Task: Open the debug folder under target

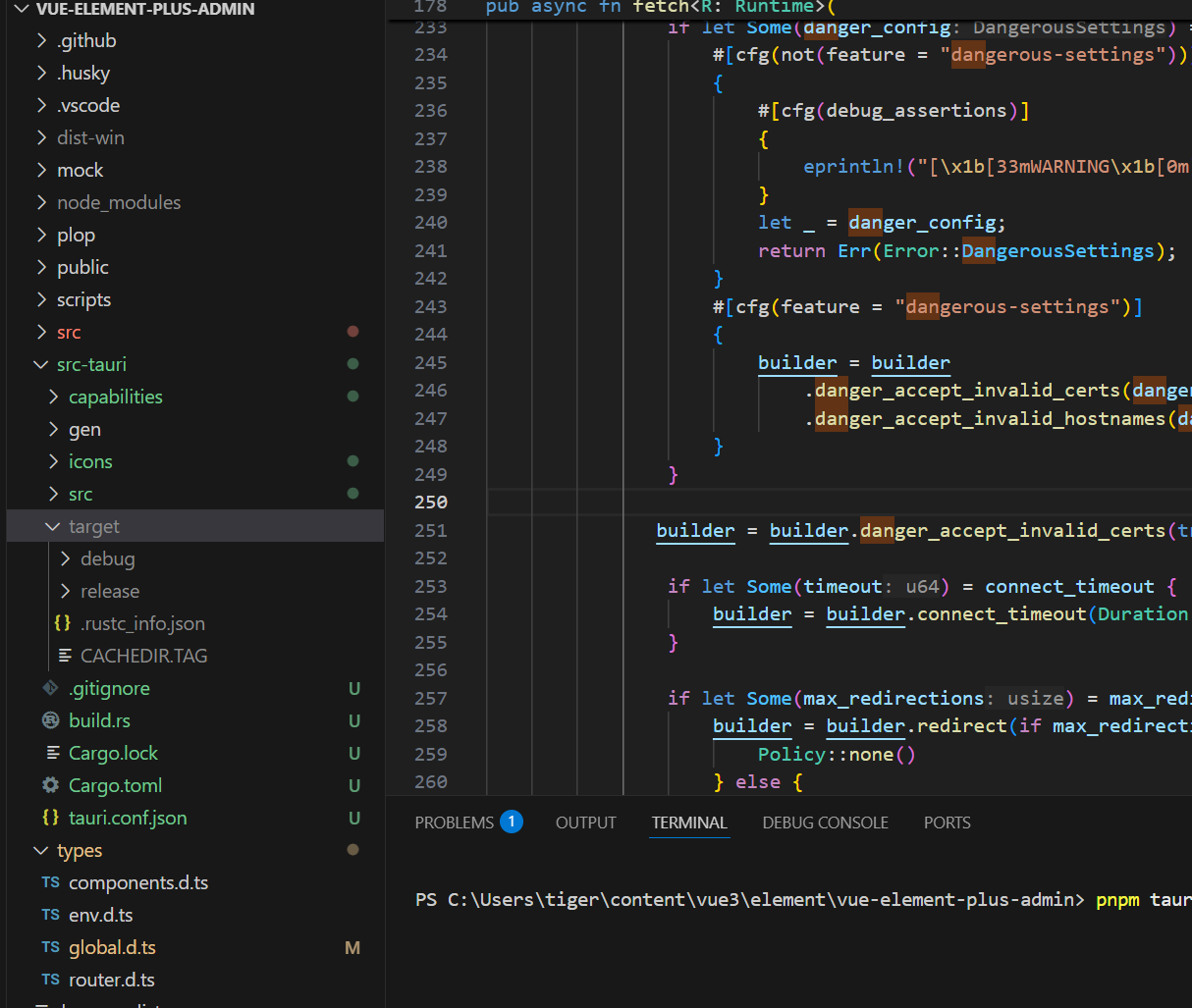Action: 108,558
